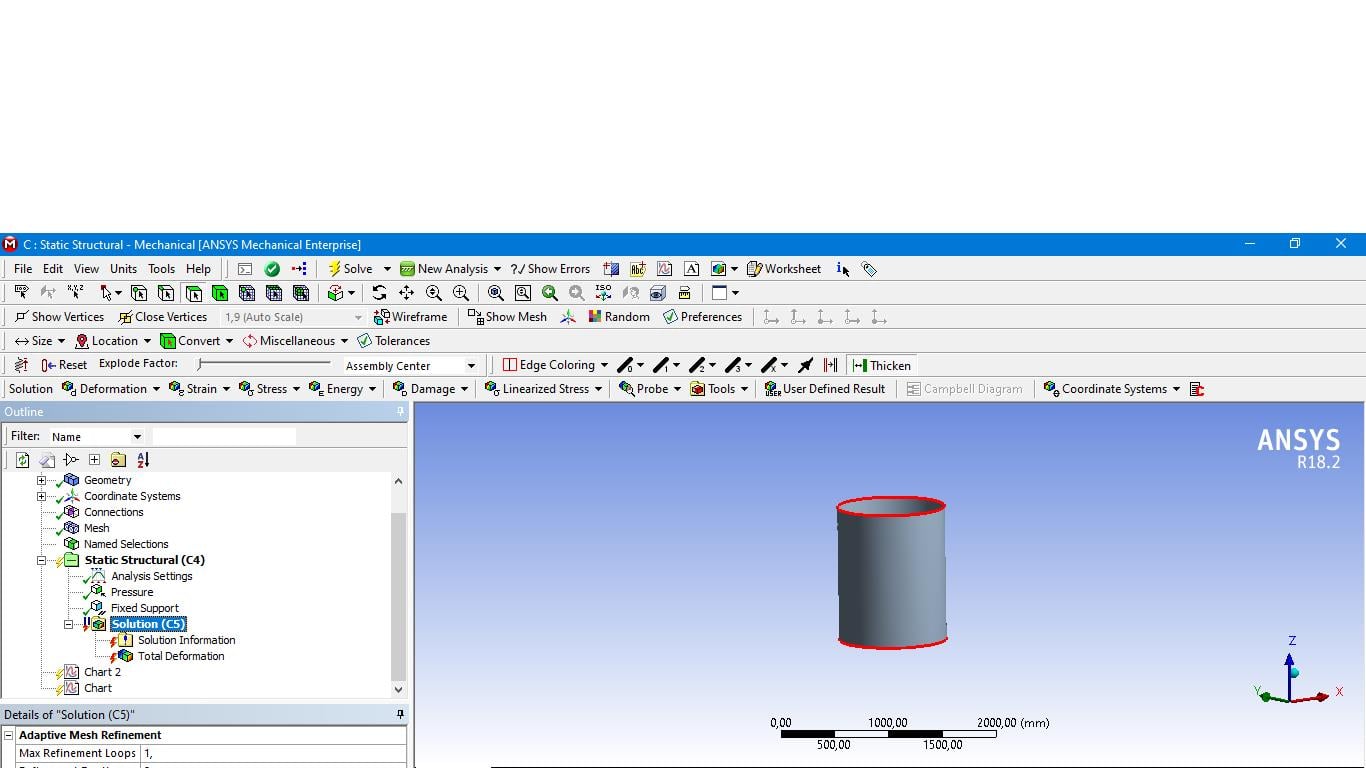
Task: Click User Defined Result
Action: tap(824, 389)
